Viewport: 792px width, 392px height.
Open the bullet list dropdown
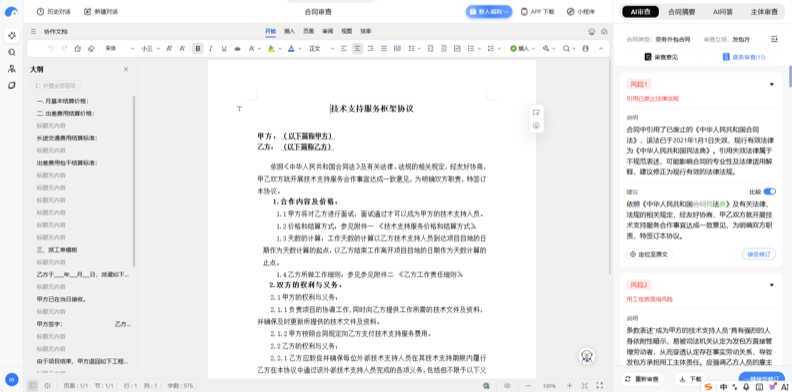[473, 48]
